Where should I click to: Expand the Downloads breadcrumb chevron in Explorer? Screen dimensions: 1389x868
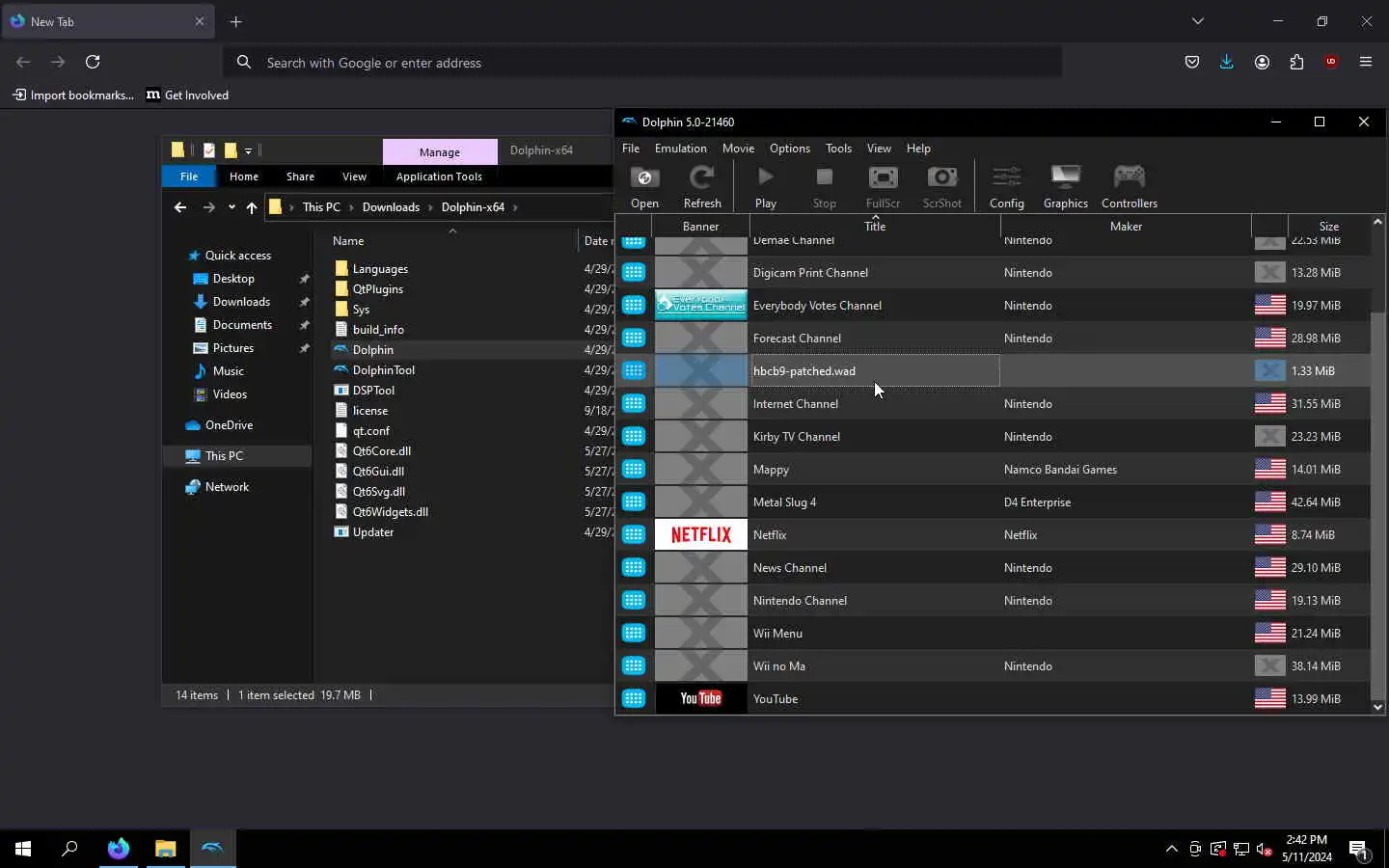pos(431,207)
